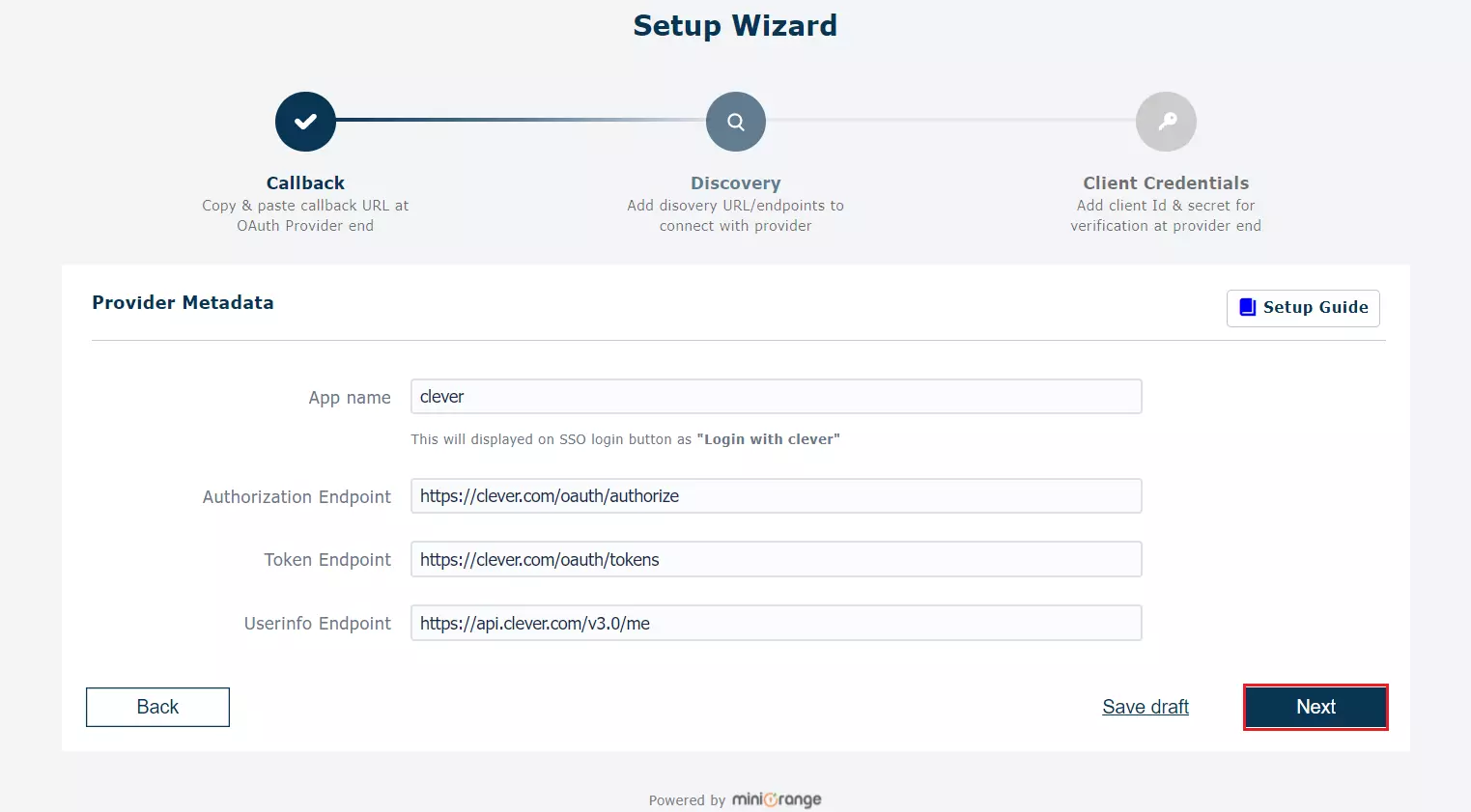This screenshot has width=1471, height=812.
Task: Click the Discovery step label
Action: (736, 182)
